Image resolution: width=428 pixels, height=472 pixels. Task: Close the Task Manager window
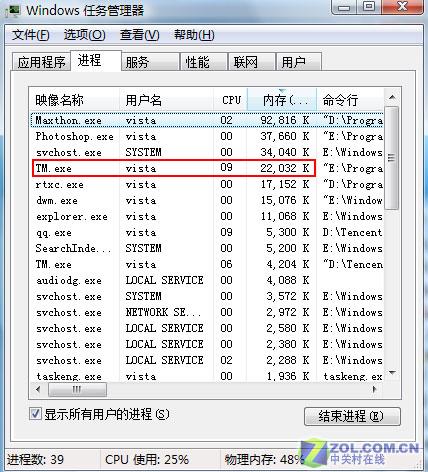tap(402, 7)
